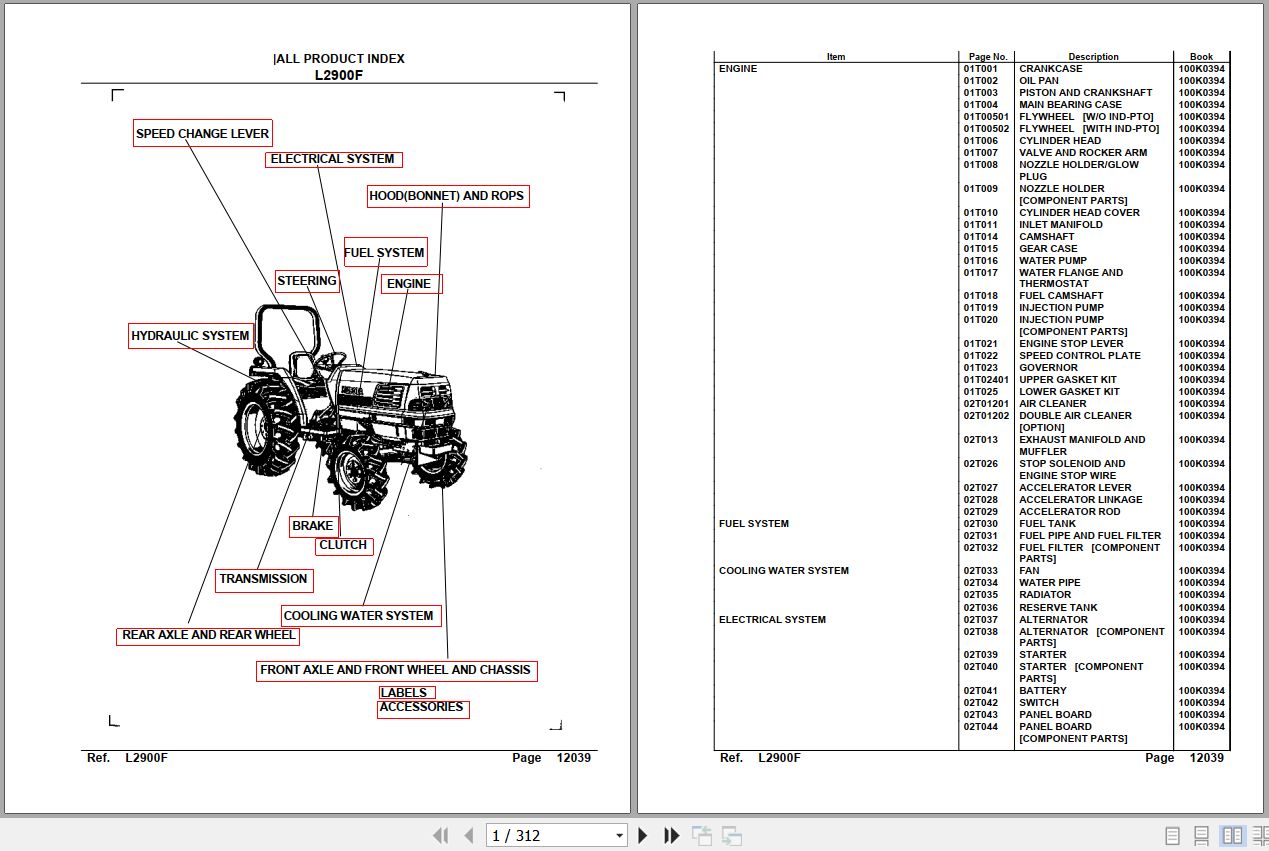
Task: Go to the next page
Action: (643, 835)
